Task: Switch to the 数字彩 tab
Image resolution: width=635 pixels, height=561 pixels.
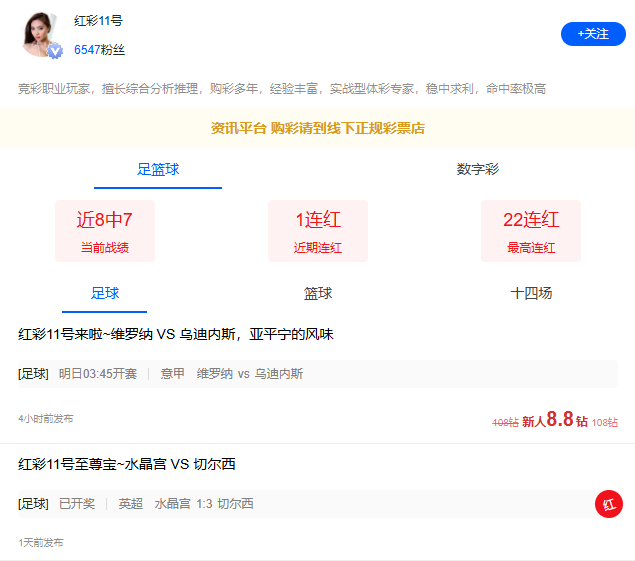Action: [477, 169]
